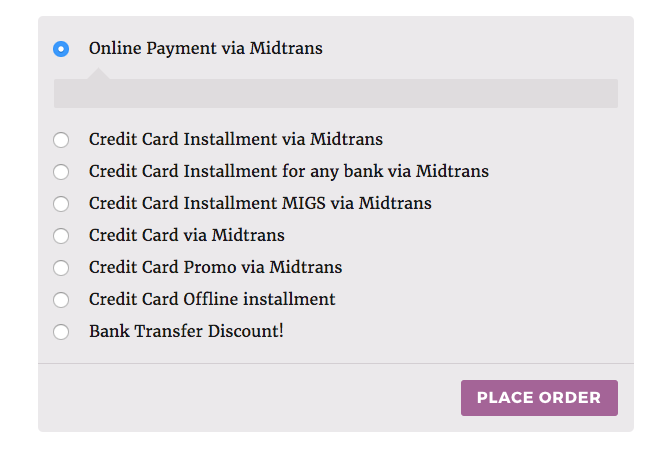This screenshot has width=653, height=453.
Task: Click the "Credit Card Installment MIGS via Midtrans" text
Action: [260, 204]
